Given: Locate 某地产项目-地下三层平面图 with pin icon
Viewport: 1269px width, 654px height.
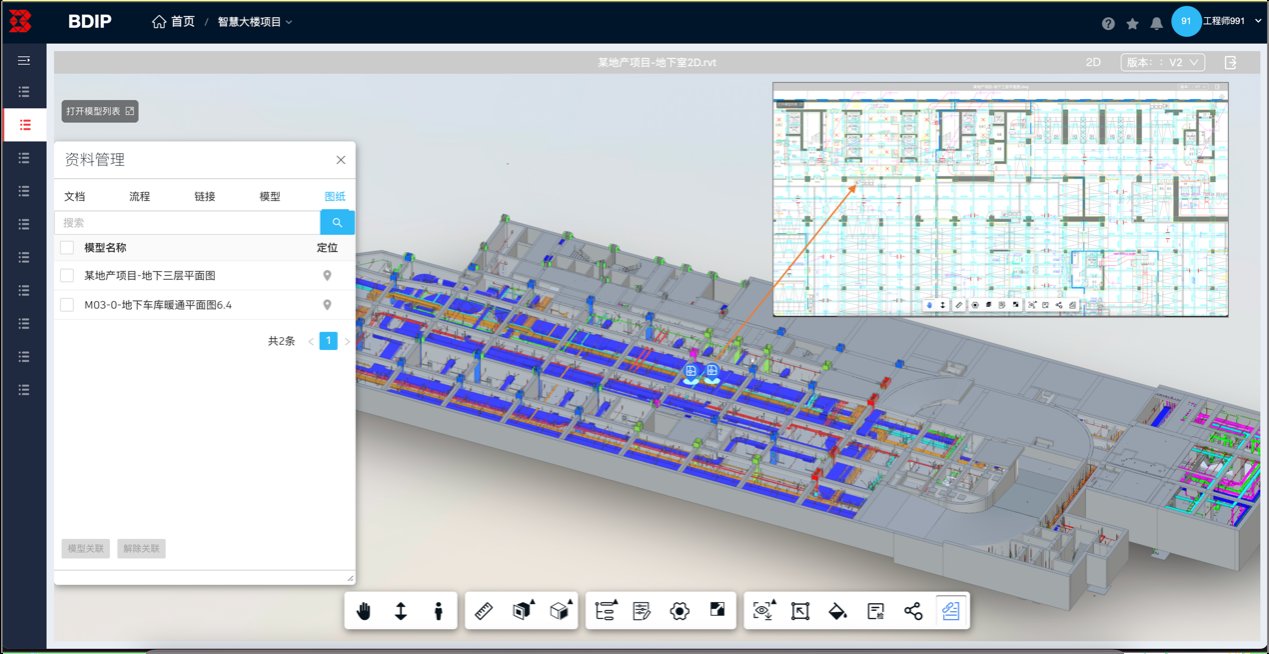Looking at the screenshot, I should click(326, 276).
